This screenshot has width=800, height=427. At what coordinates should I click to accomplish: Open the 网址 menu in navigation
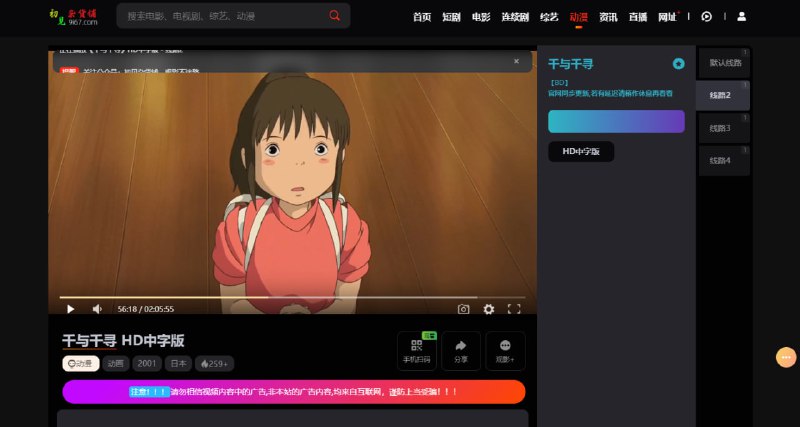point(668,17)
